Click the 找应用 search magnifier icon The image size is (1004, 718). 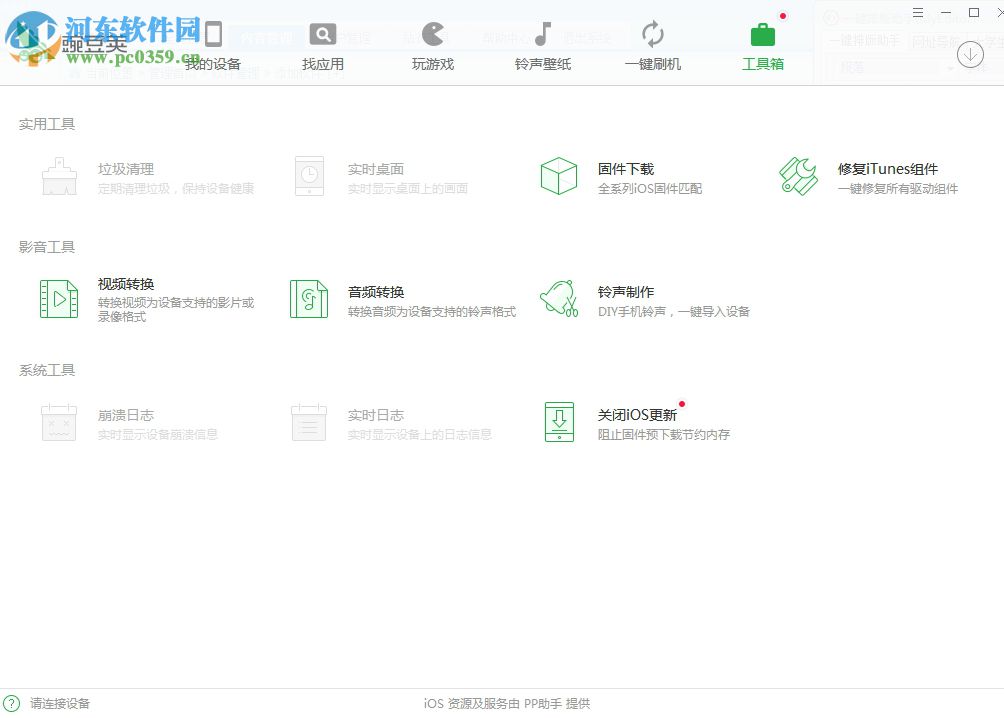(322, 34)
